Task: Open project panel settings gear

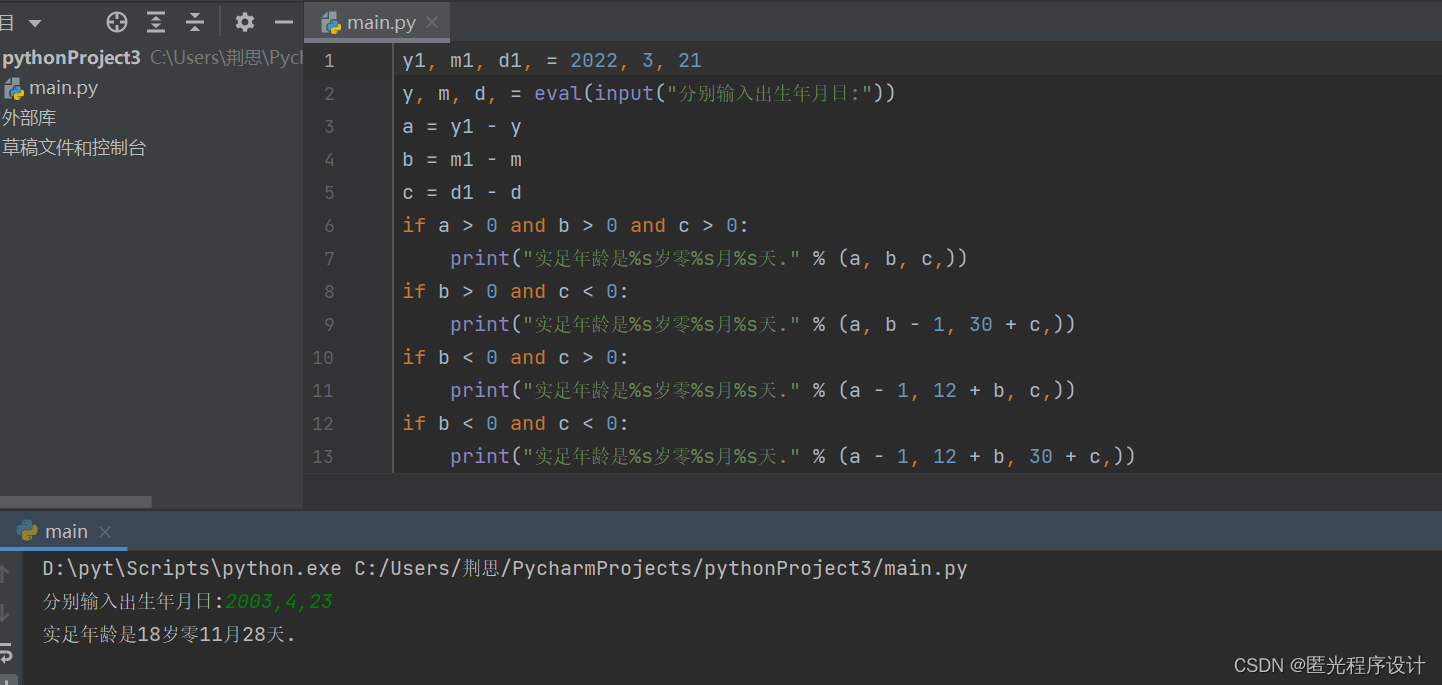Action: pyautogui.click(x=245, y=22)
